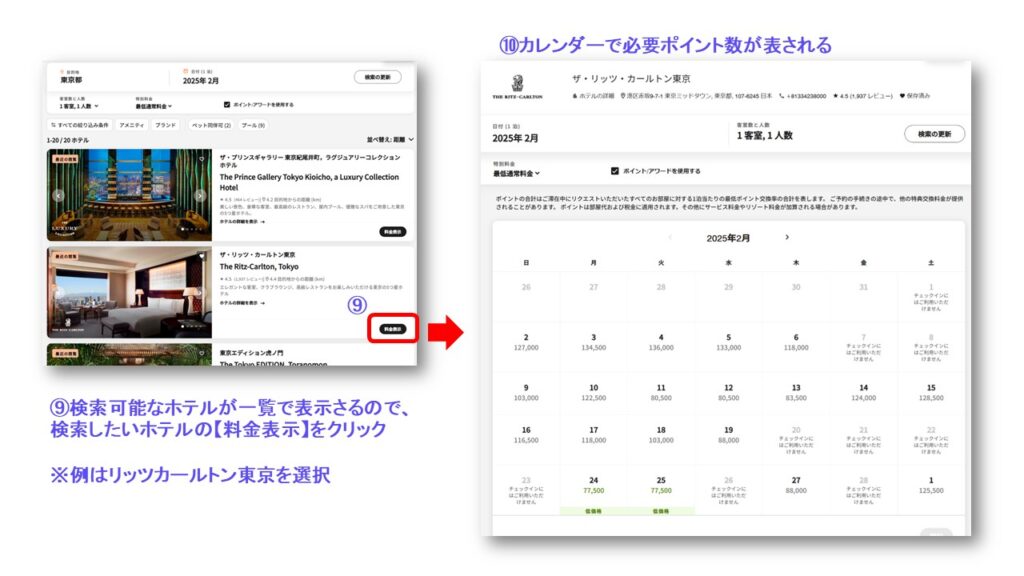Click previous photo arrow on Prince Gallery image
The width and height of the screenshot is (1024, 576).
pos(58,195)
